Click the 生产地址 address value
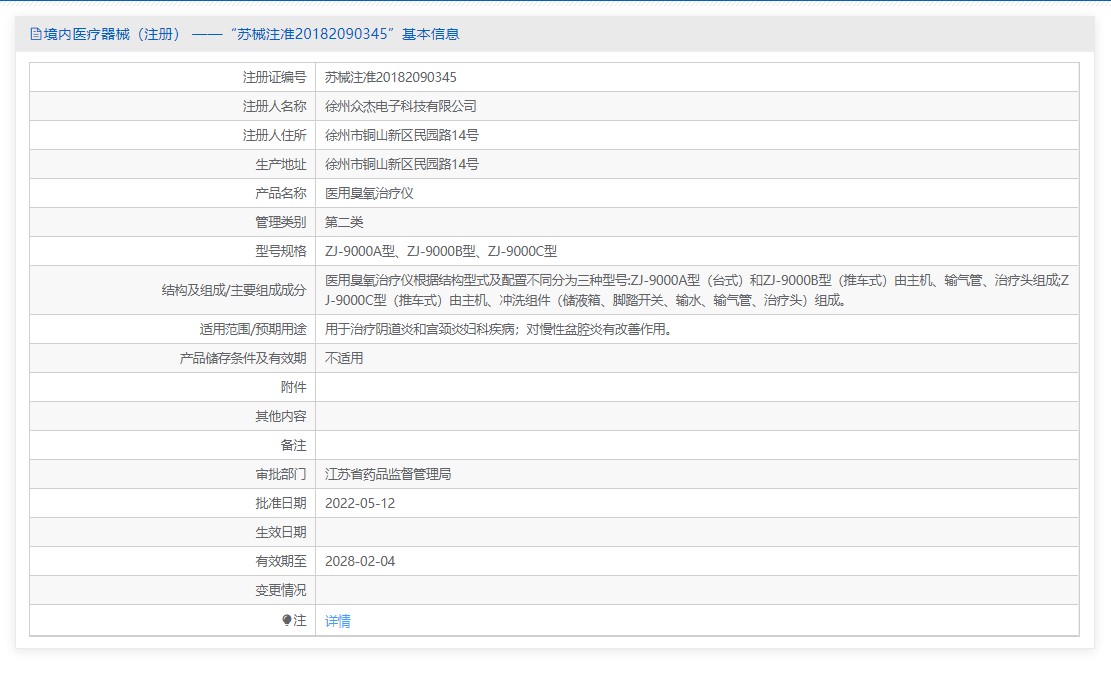Image resolution: width=1111 pixels, height=676 pixels. (402, 164)
